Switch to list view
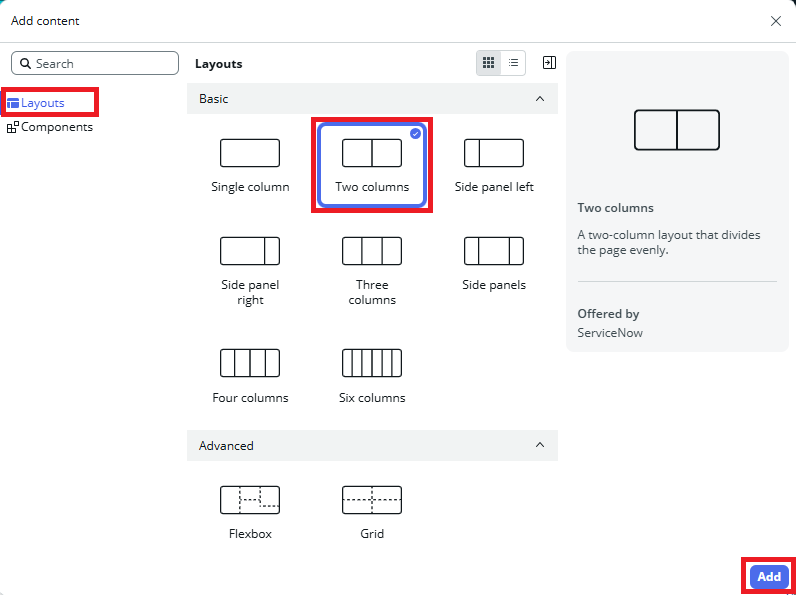The width and height of the screenshot is (796, 595). point(513,63)
